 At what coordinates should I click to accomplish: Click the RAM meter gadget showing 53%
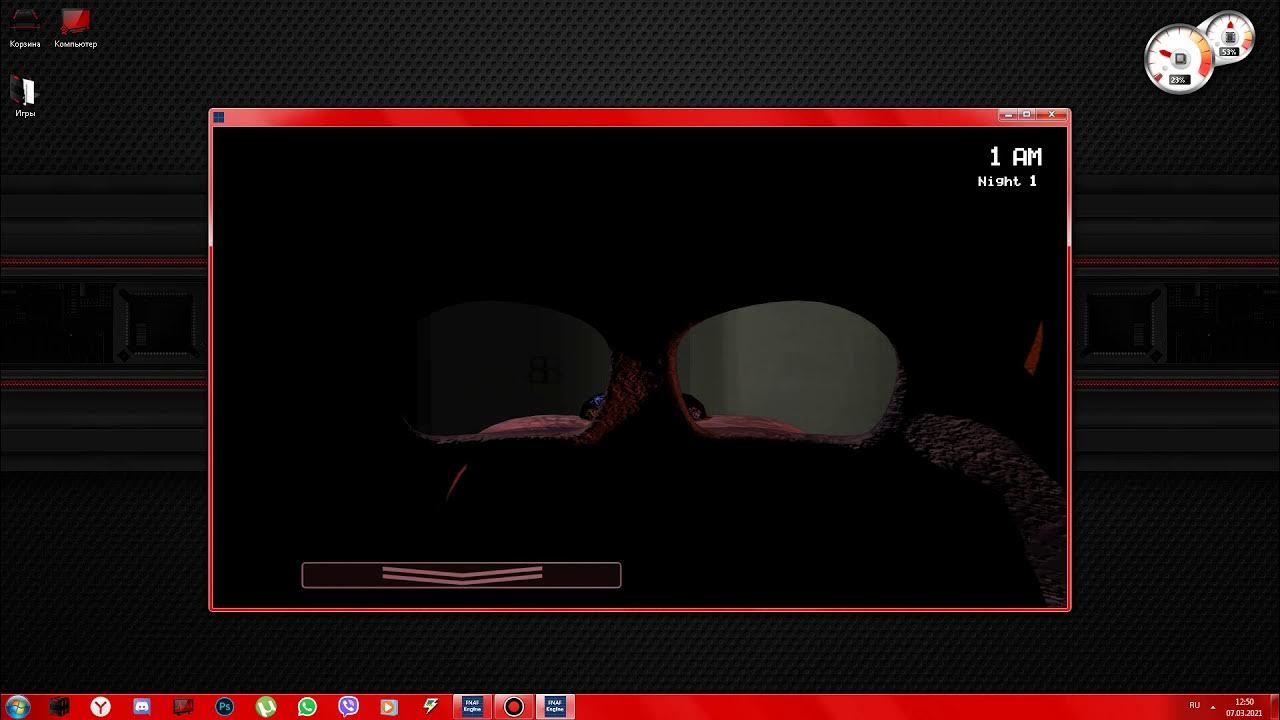1229,37
